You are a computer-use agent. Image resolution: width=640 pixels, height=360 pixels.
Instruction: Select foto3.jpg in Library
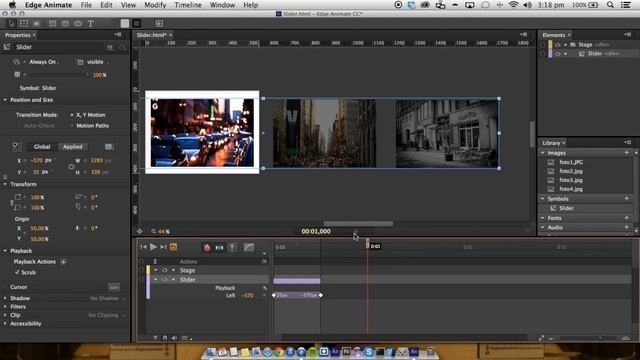point(571,180)
